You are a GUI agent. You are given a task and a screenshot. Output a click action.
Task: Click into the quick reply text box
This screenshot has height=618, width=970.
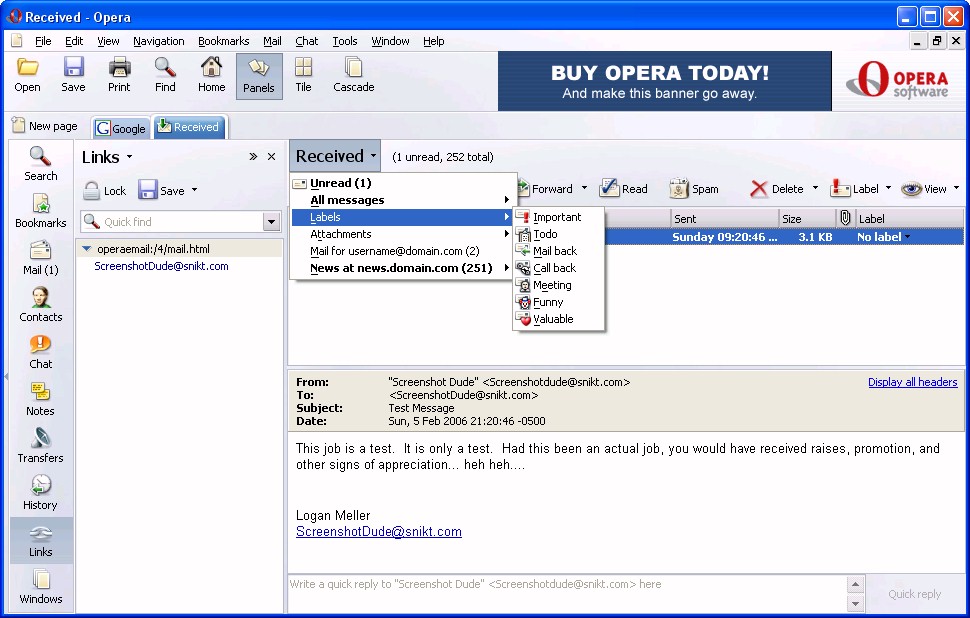coord(567,593)
